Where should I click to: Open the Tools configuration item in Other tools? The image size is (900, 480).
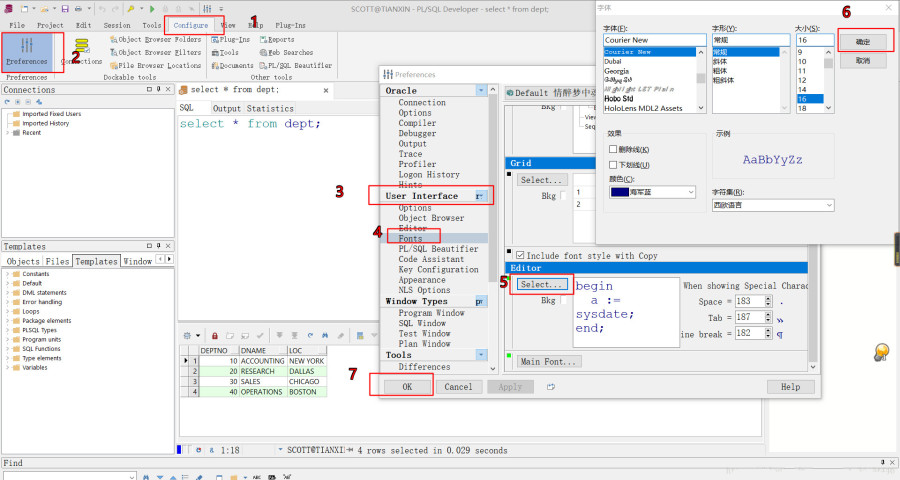225,52
